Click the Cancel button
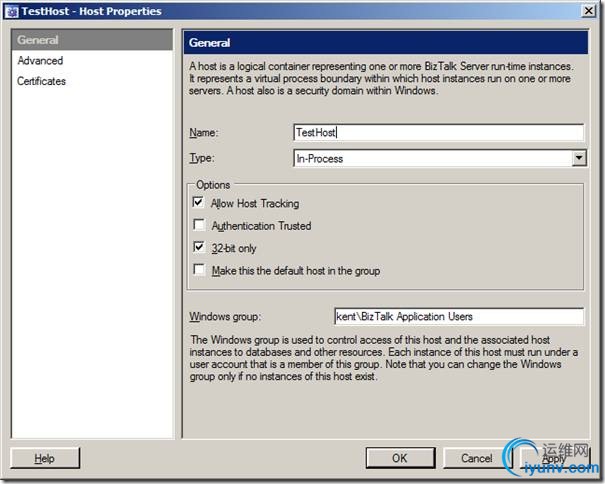605x484 pixels. coord(477,458)
